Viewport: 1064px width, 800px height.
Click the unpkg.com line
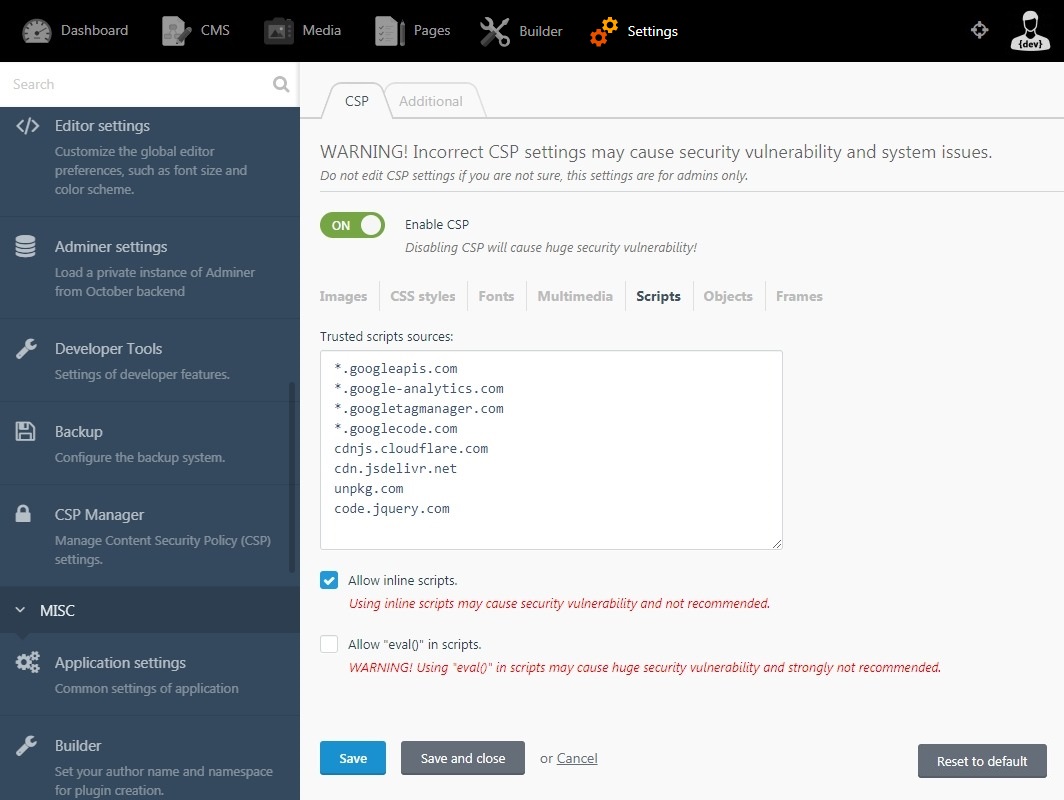[x=368, y=489]
